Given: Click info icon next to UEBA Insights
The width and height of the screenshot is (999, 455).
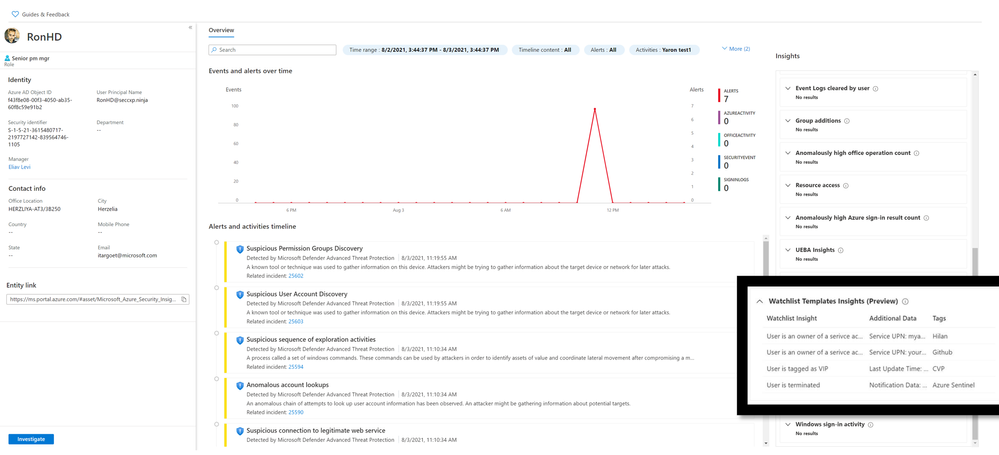Looking at the screenshot, I should (x=841, y=250).
